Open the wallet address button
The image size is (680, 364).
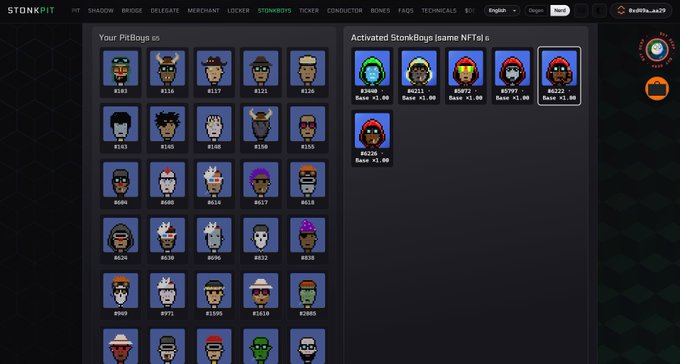pos(641,10)
